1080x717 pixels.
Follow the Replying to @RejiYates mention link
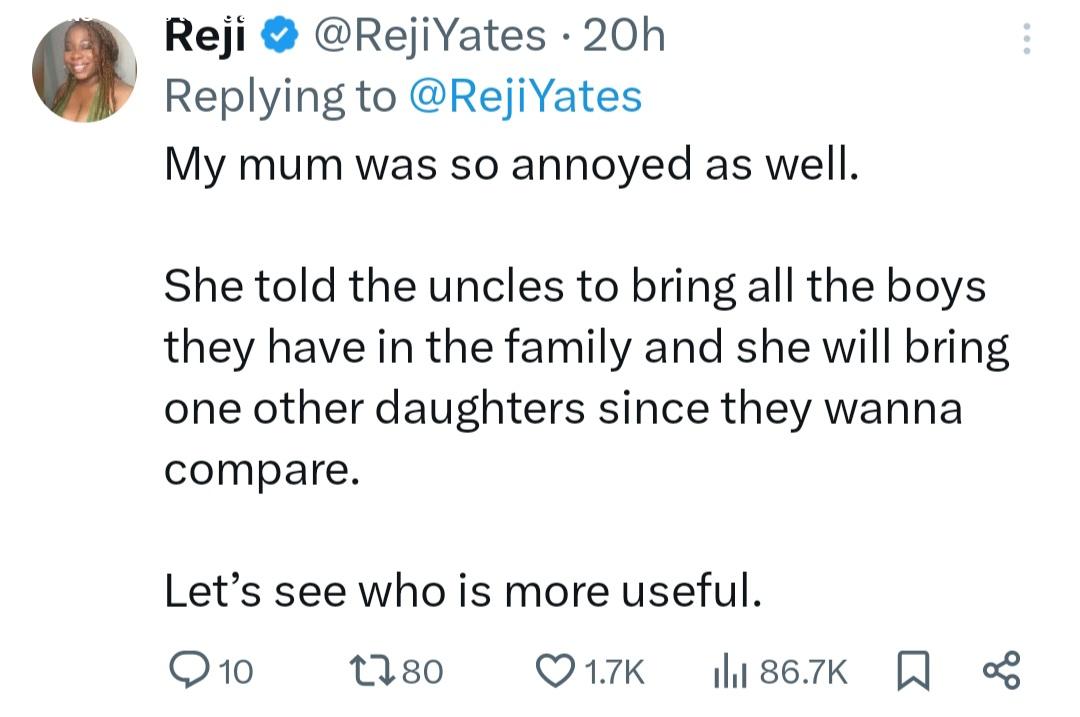[x=527, y=96]
